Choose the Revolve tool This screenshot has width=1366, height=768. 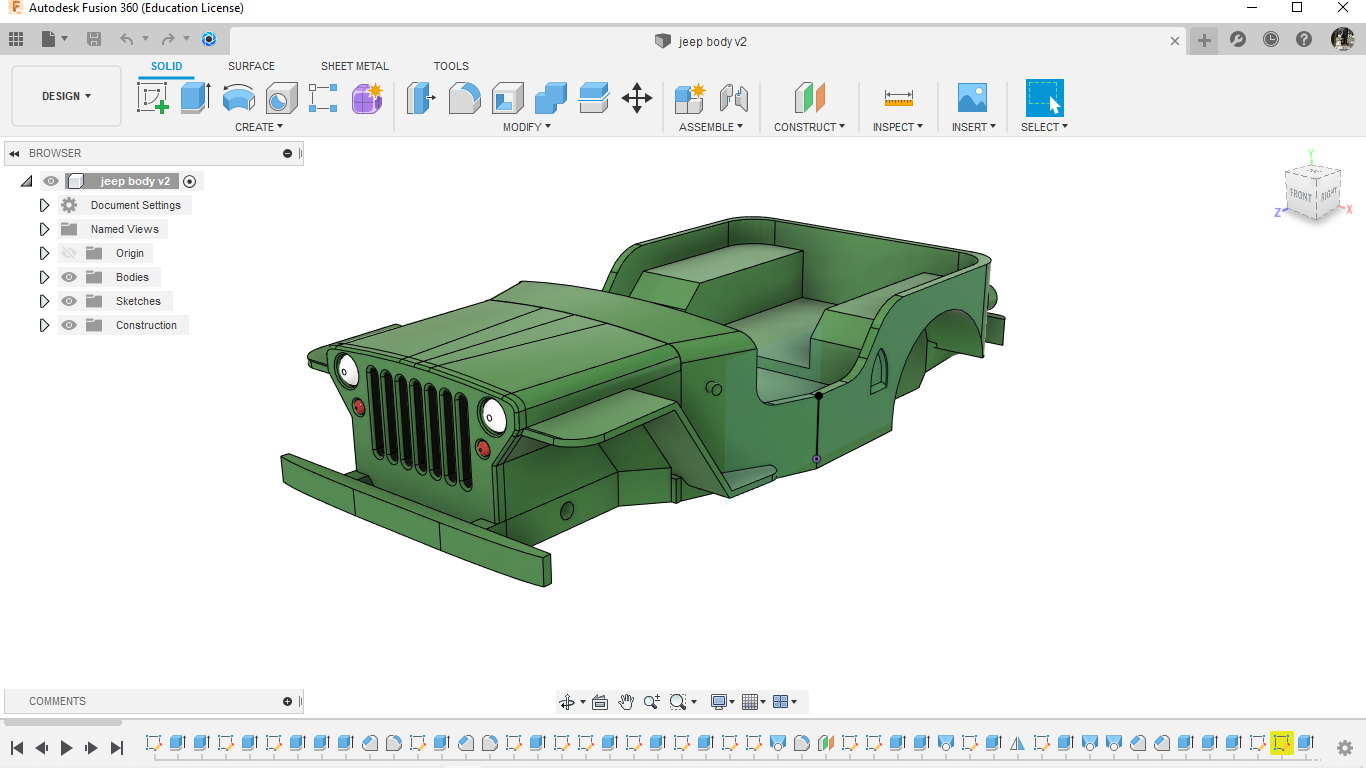point(238,98)
